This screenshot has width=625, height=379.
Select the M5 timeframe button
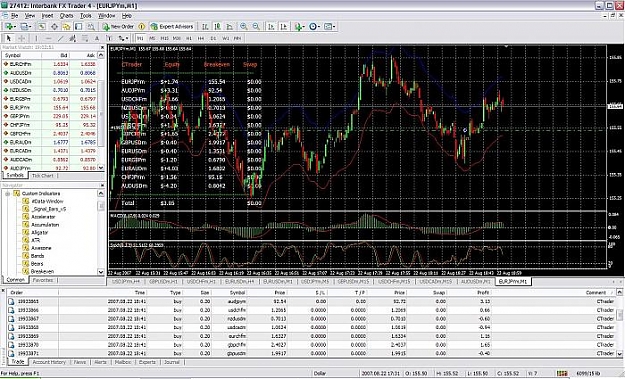click(x=152, y=38)
